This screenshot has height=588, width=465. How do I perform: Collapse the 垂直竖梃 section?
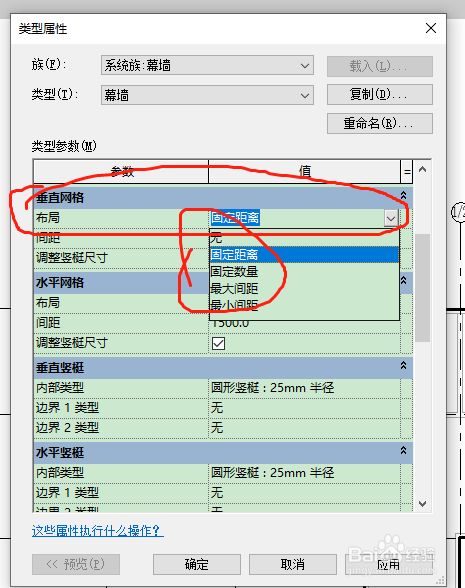tap(404, 365)
